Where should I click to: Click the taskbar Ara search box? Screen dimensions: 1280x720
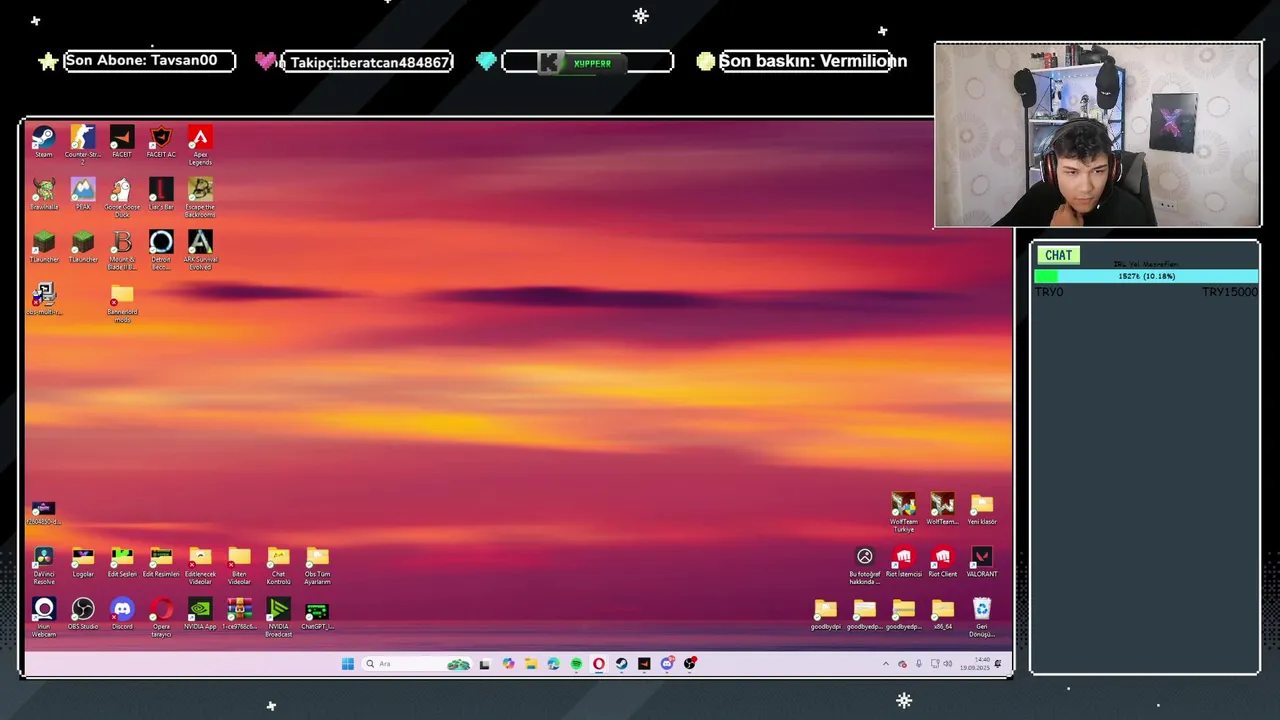coord(416,664)
